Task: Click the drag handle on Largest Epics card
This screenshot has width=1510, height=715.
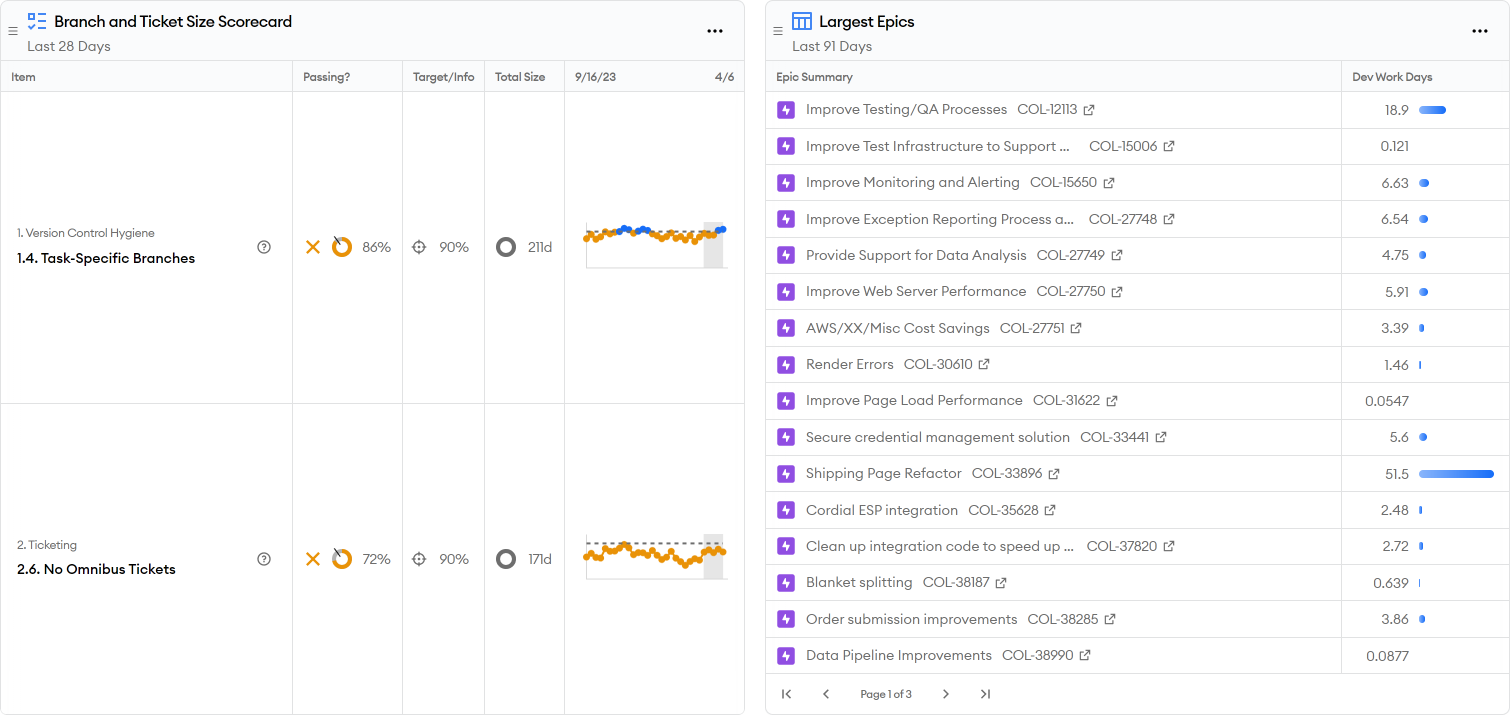Action: pyautogui.click(x=777, y=30)
